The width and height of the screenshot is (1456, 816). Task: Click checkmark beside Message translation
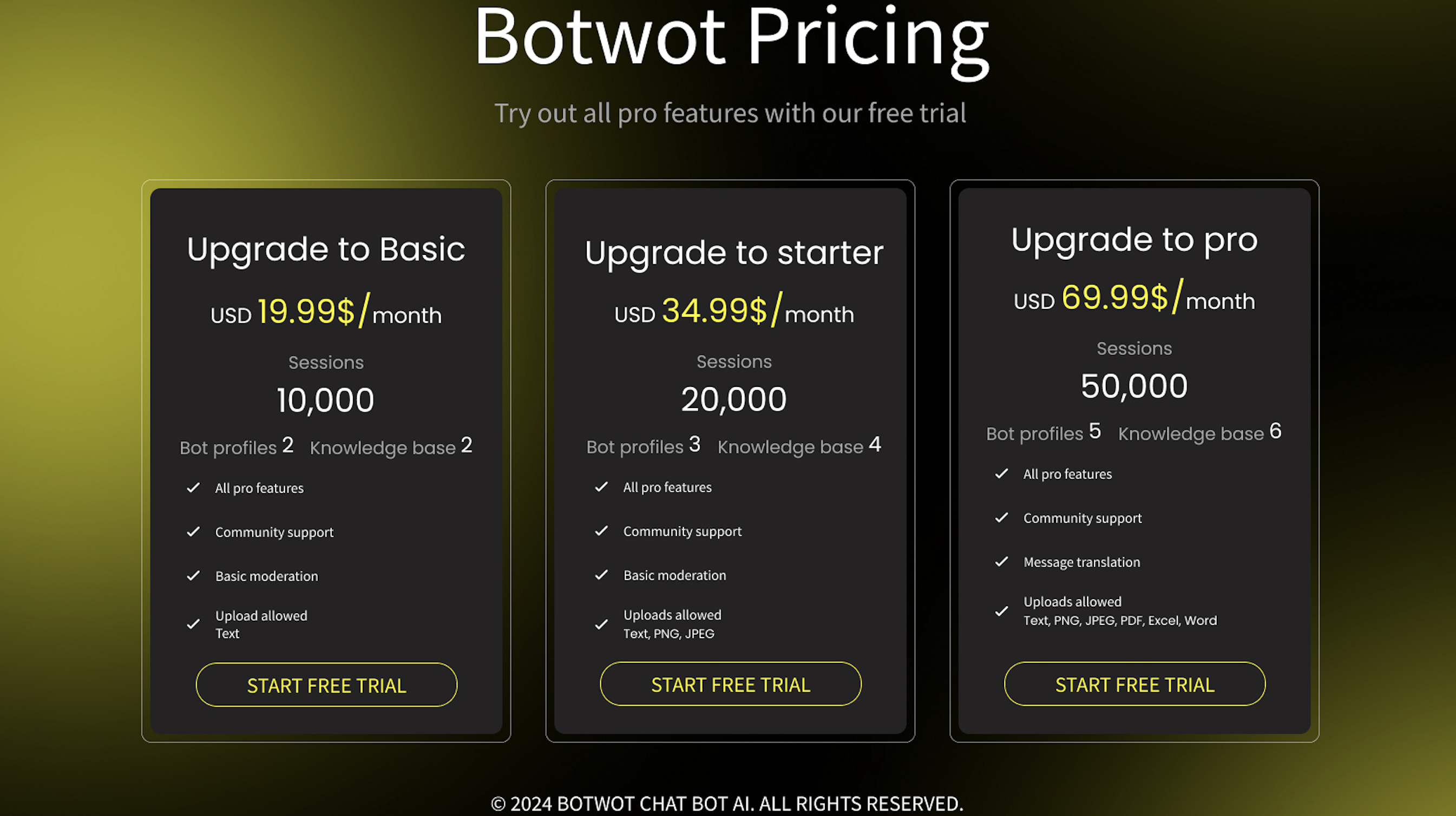pos(1001,562)
